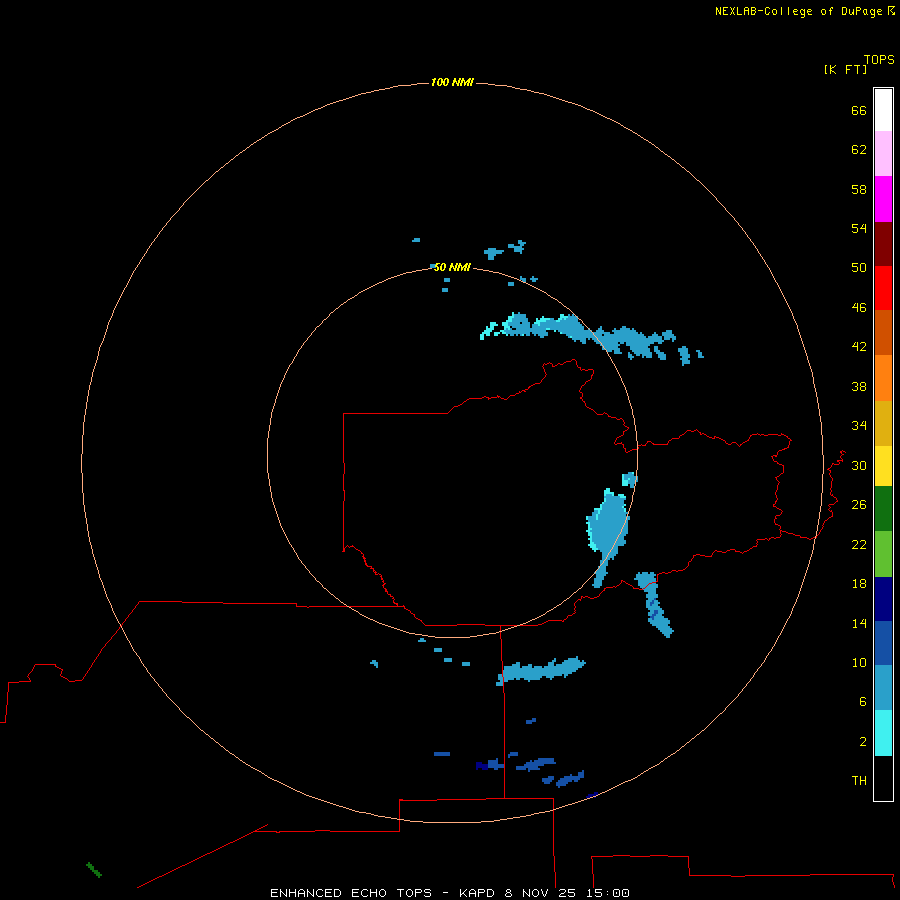Viewport: 900px width, 900px height.
Task: Click the dark orange 46 kft swatch
Action: (883, 333)
